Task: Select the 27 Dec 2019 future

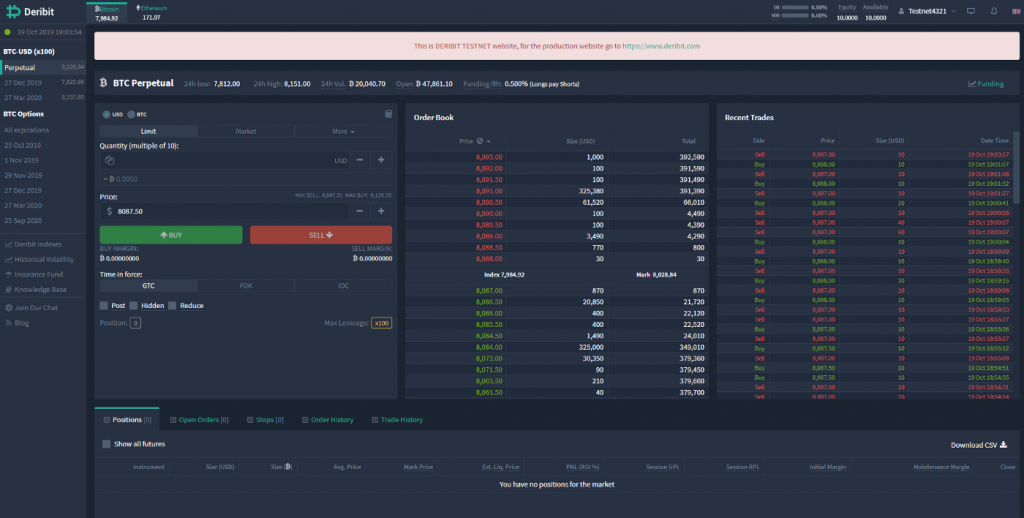Action: pos(44,83)
